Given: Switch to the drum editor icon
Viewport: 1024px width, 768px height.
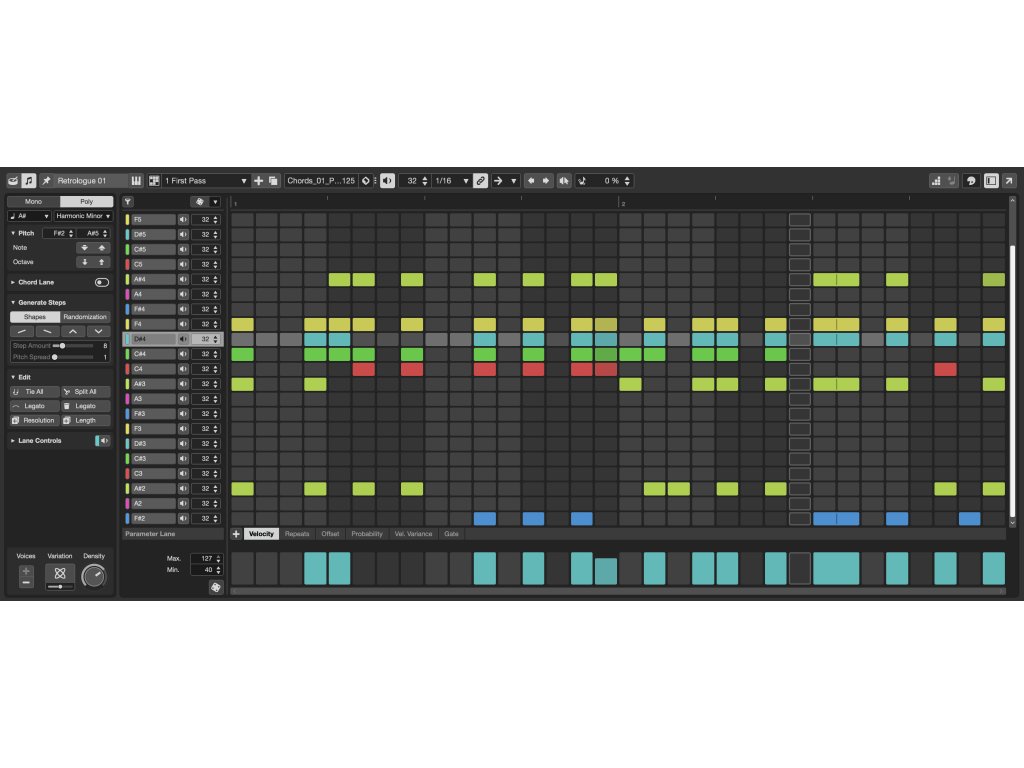Looking at the screenshot, I should tap(13, 181).
